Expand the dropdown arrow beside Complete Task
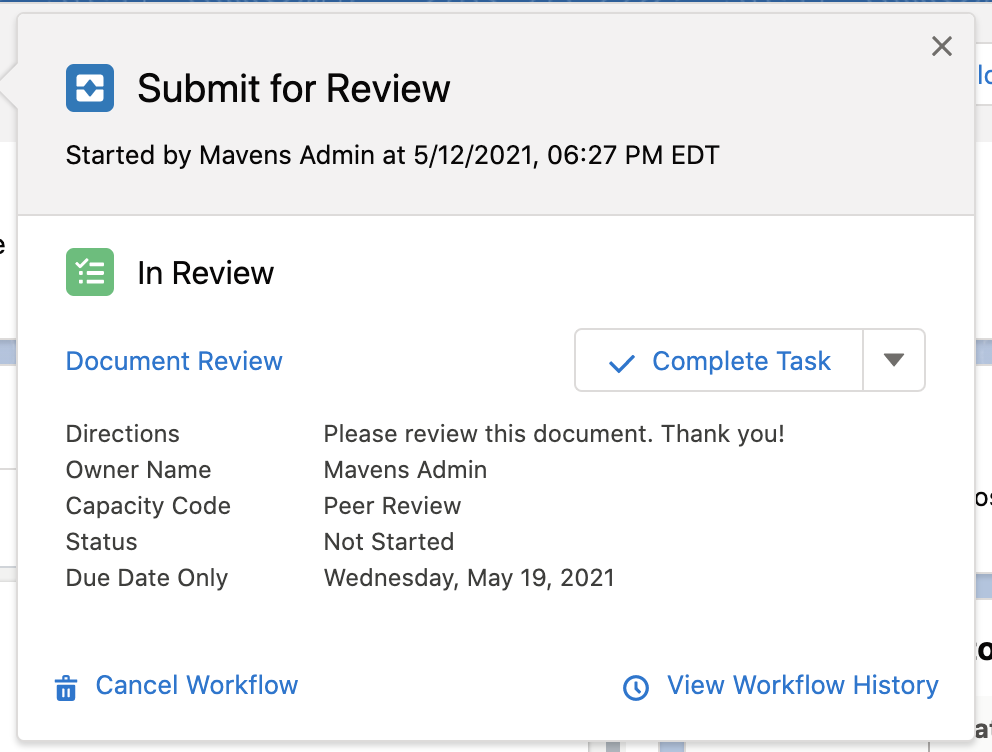The image size is (992, 752). click(894, 360)
